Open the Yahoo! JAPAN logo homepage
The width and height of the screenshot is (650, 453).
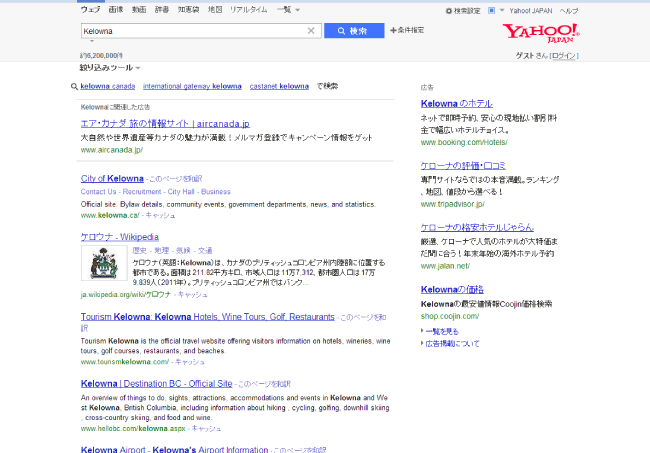click(x=541, y=33)
